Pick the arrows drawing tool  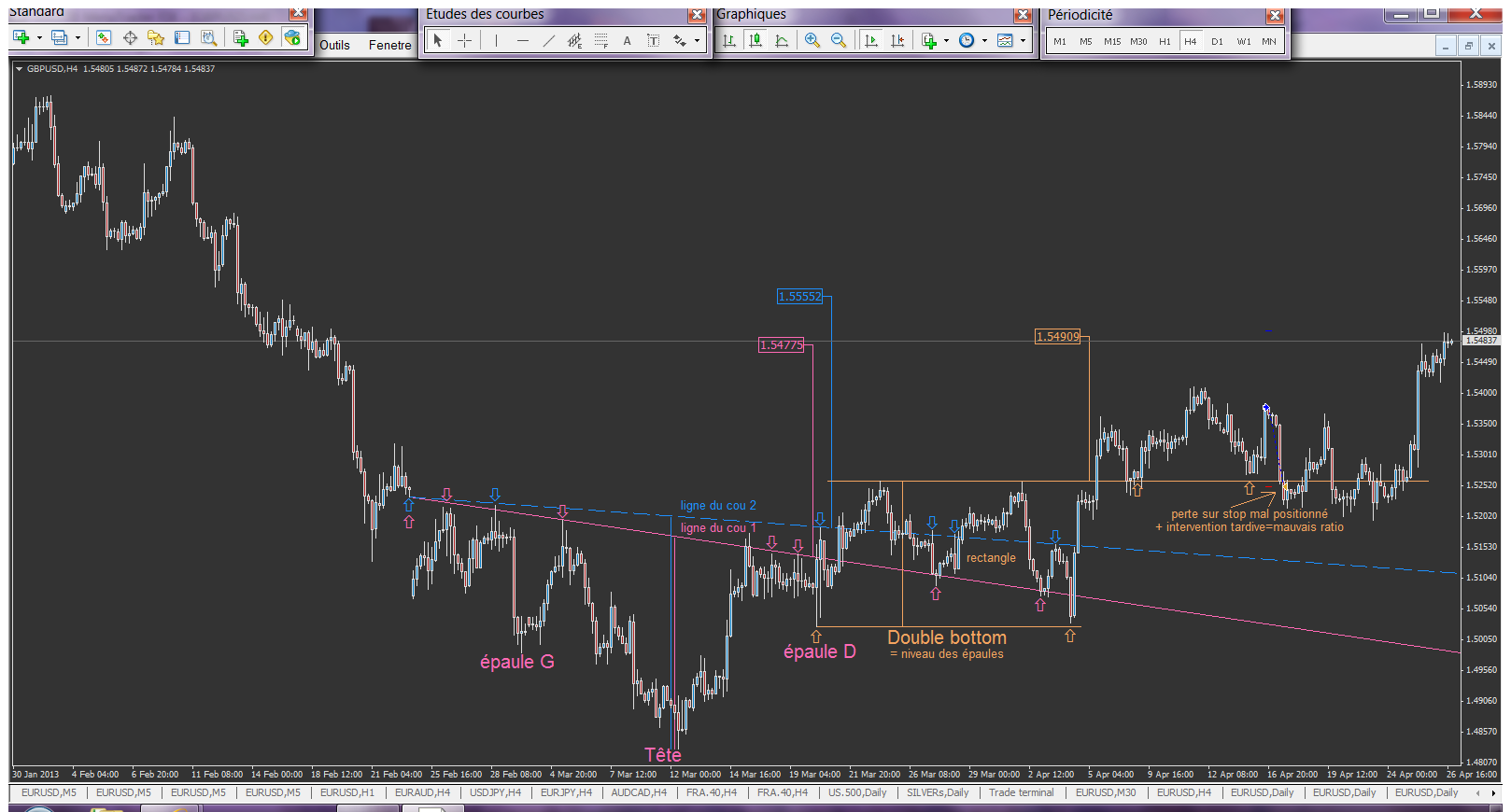(679, 40)
